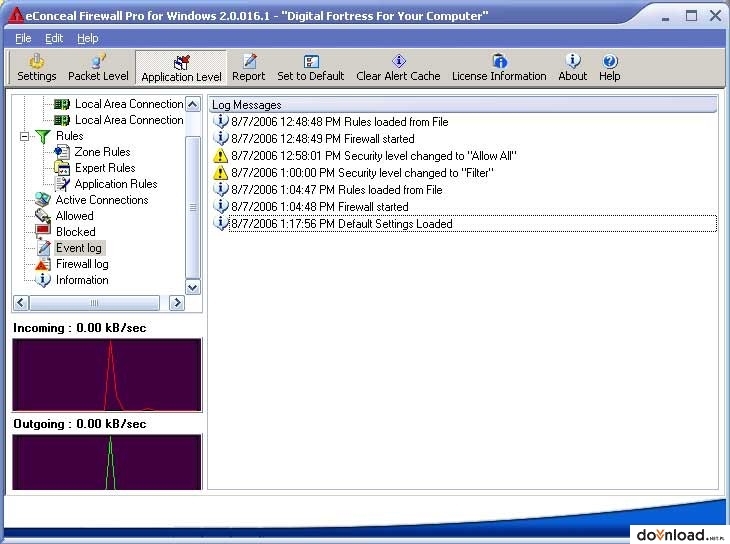Switch to Packet Level view
730x544 pixels.
point(98,68)
